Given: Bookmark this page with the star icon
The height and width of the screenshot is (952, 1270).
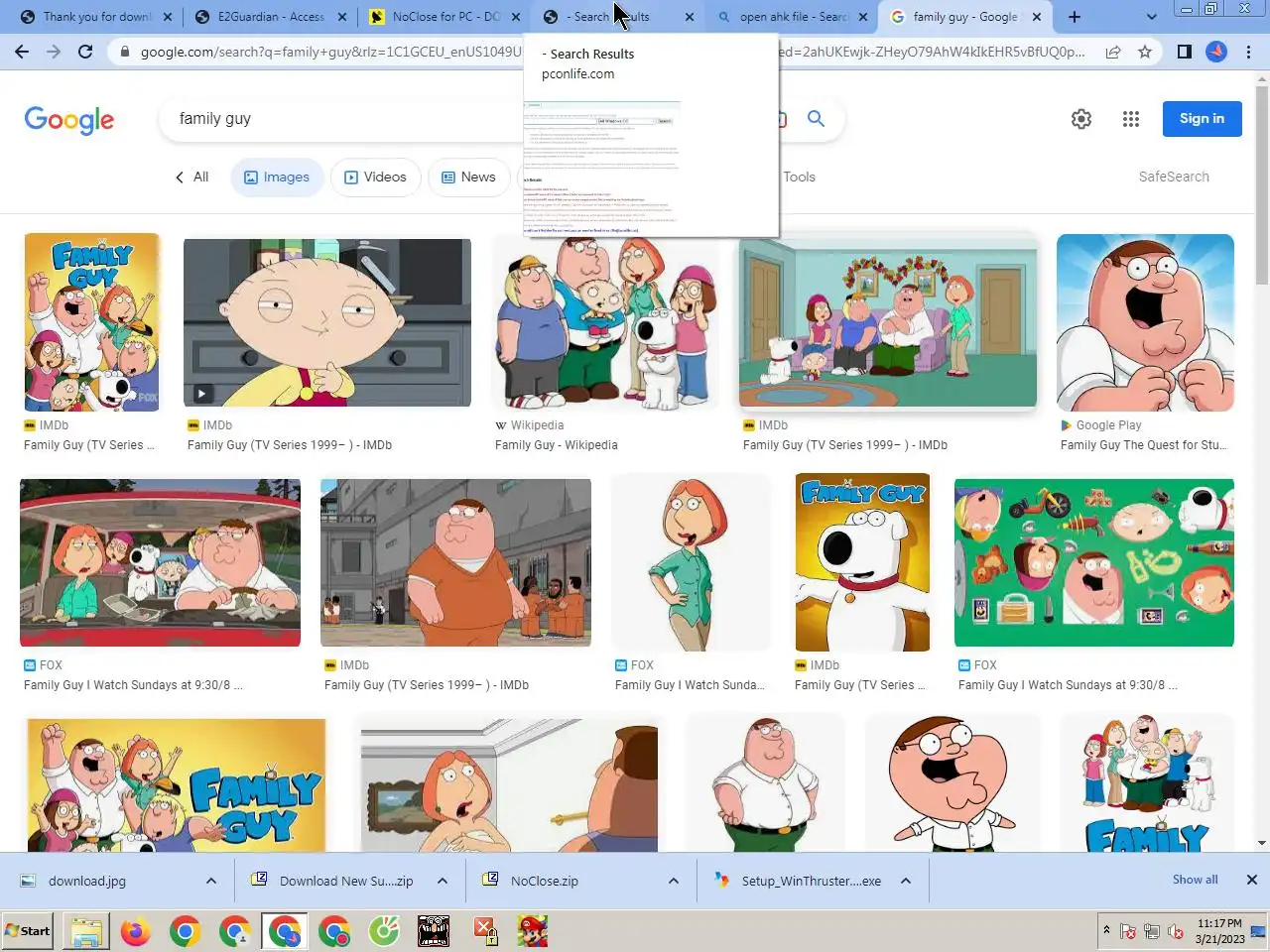Looking at the screenshot, I should click(x=1145, y=52).
